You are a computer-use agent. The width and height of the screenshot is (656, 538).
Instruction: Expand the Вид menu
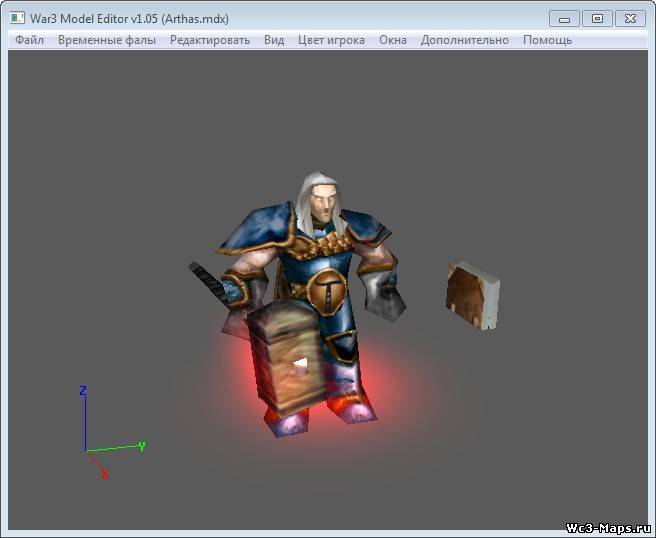coord(274,40)
